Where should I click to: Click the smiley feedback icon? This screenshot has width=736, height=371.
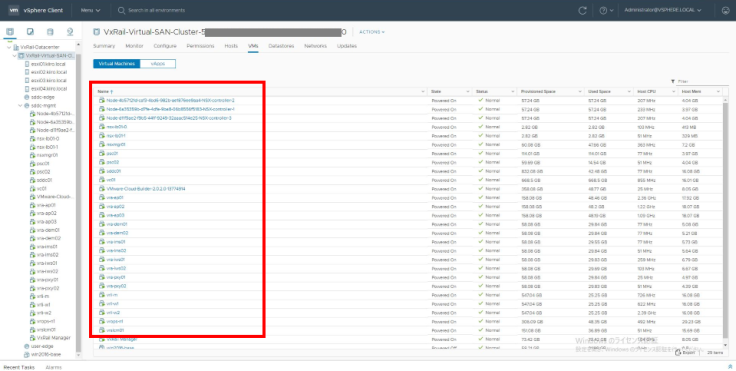[725, 10]
